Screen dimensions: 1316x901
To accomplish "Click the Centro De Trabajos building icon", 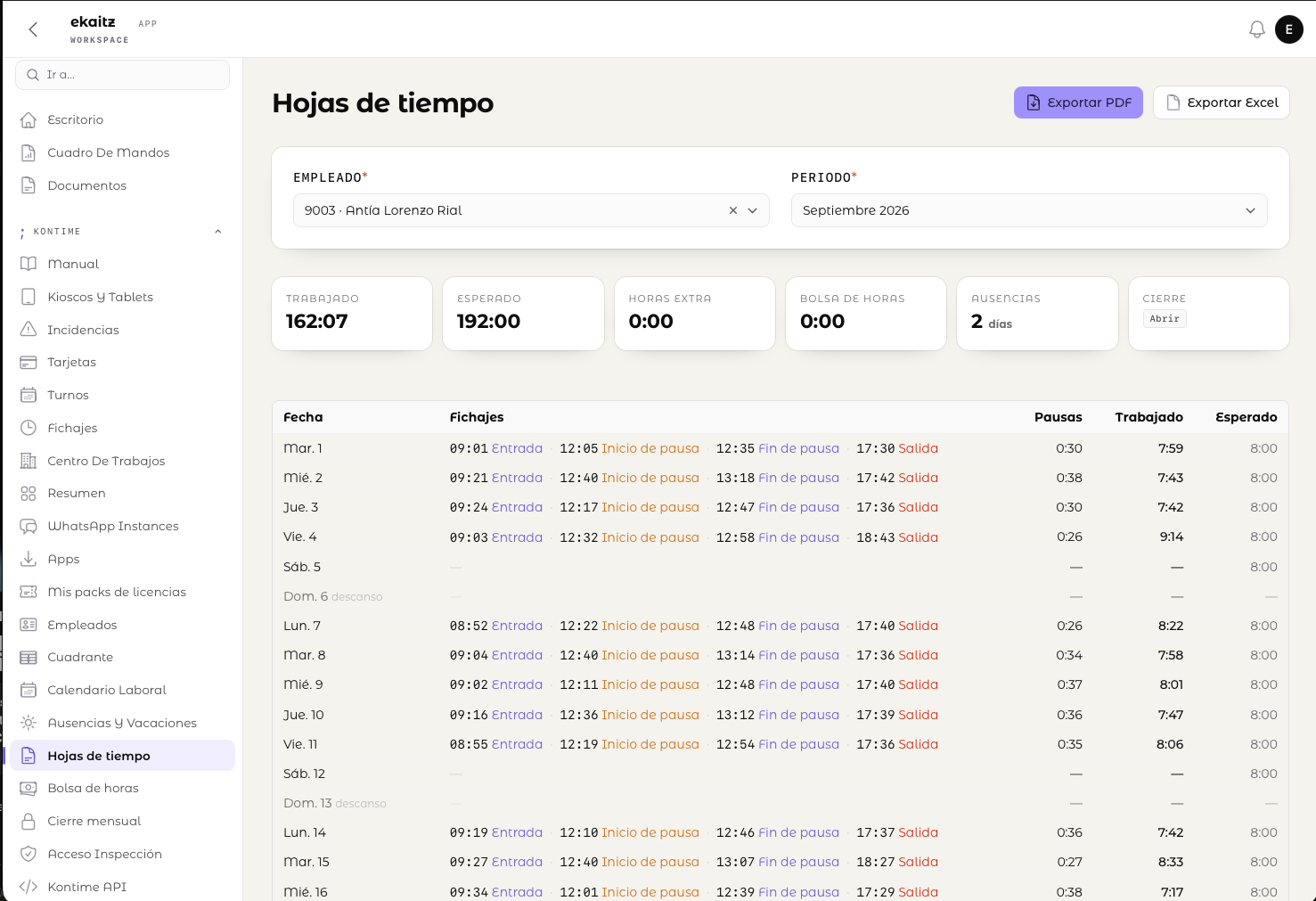I will click(29, 461).
